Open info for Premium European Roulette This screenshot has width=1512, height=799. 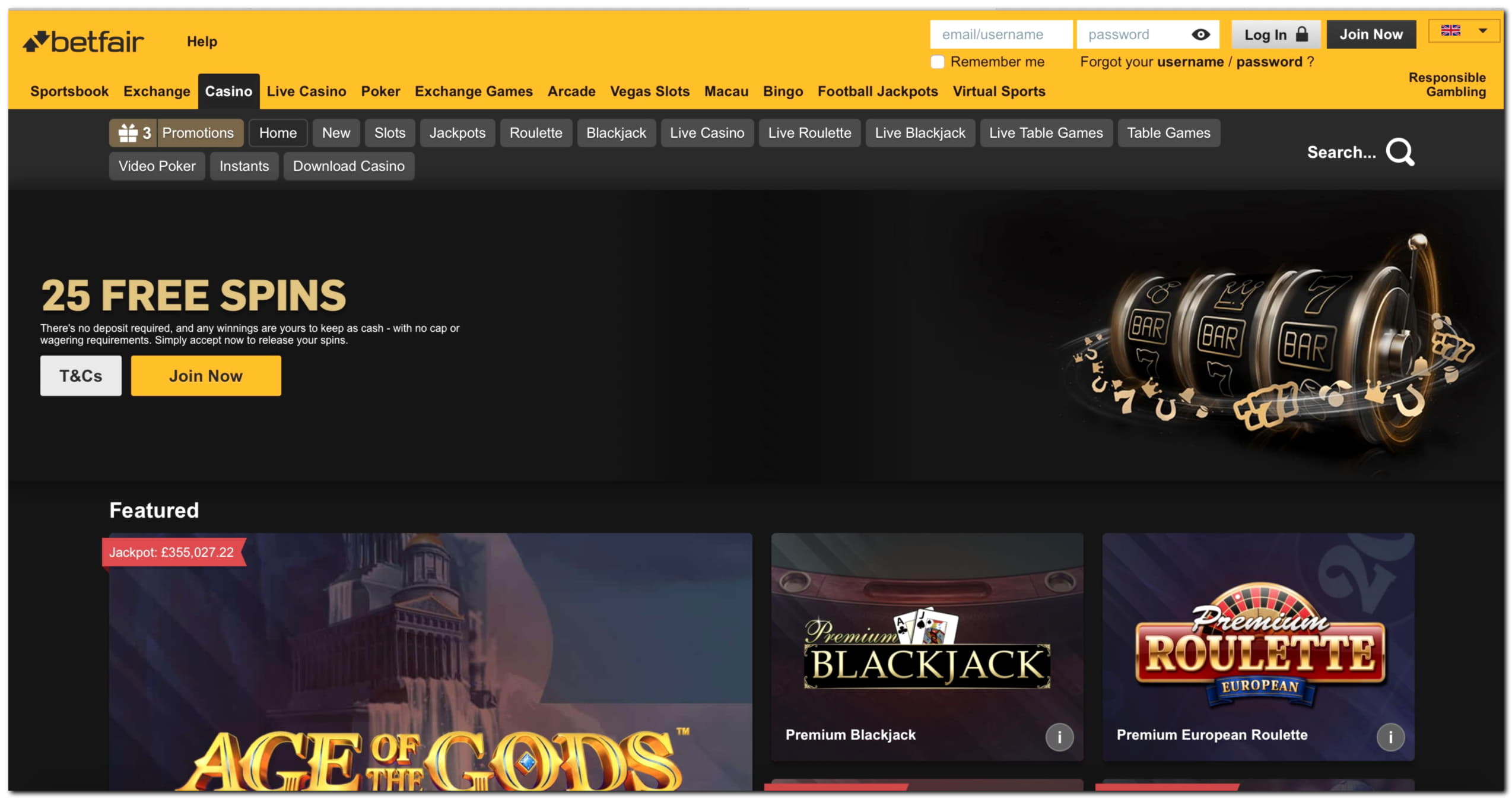(1390, 737)
